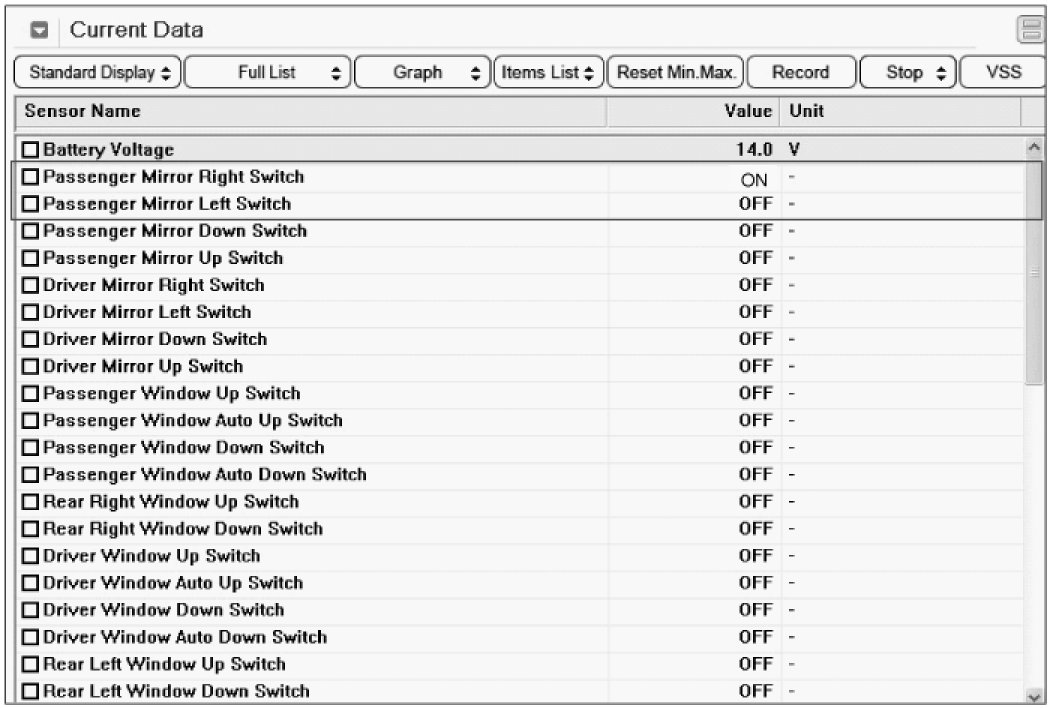Collapse the Current Data panel arrow icon
The width and height of the screenshot is (1050, 708).
[x=40, y=30]
